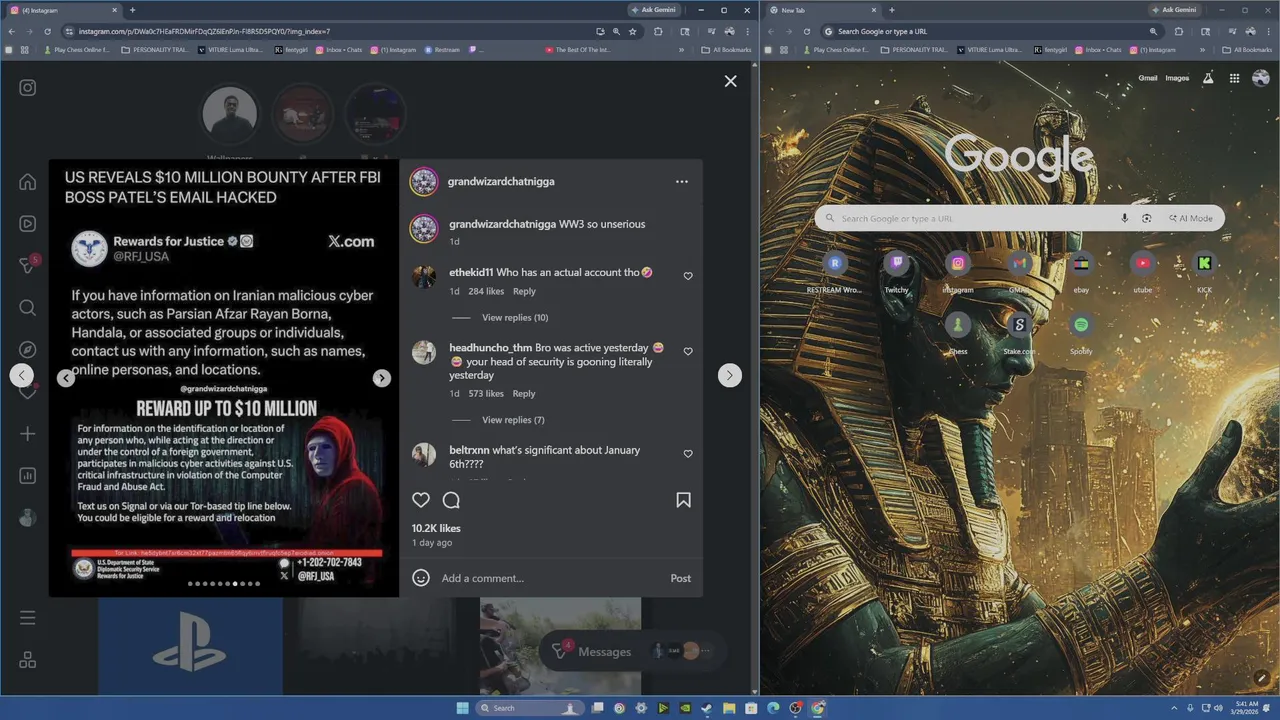Viewport: 1280px width, 720px height.
Task: Open All Bookmarks folder in Instagram window
Action: pos(726,50)
